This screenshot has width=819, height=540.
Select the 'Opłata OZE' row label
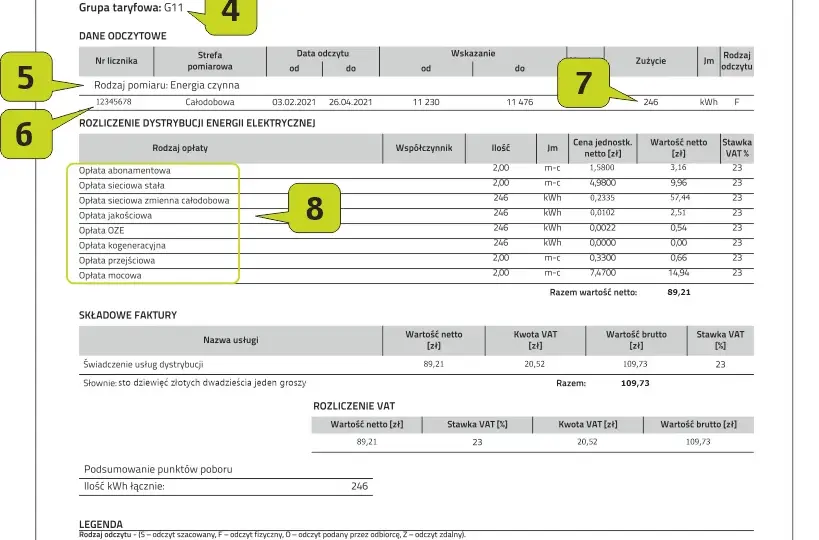point(101,231)
